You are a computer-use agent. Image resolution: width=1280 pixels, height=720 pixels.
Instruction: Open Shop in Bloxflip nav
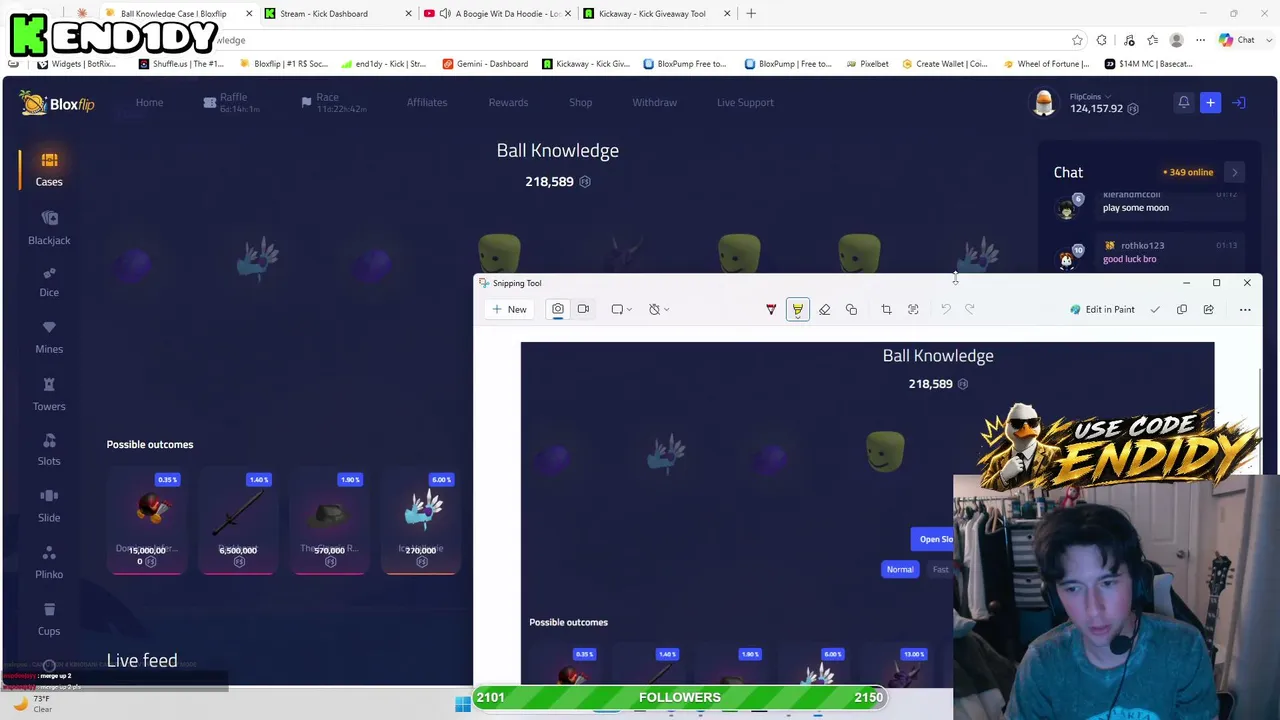pos(581,102)
